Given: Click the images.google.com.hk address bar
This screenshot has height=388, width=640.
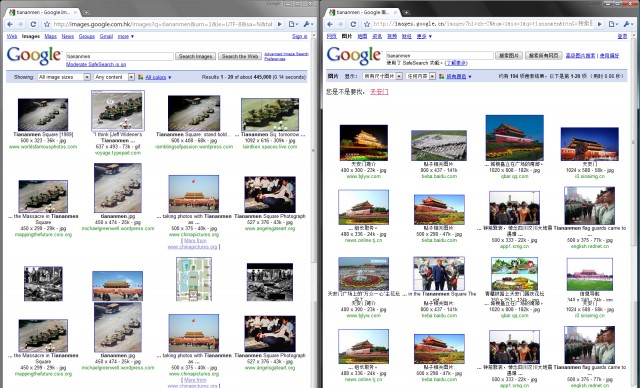Looking at the screenshot, I should [163, 24].
